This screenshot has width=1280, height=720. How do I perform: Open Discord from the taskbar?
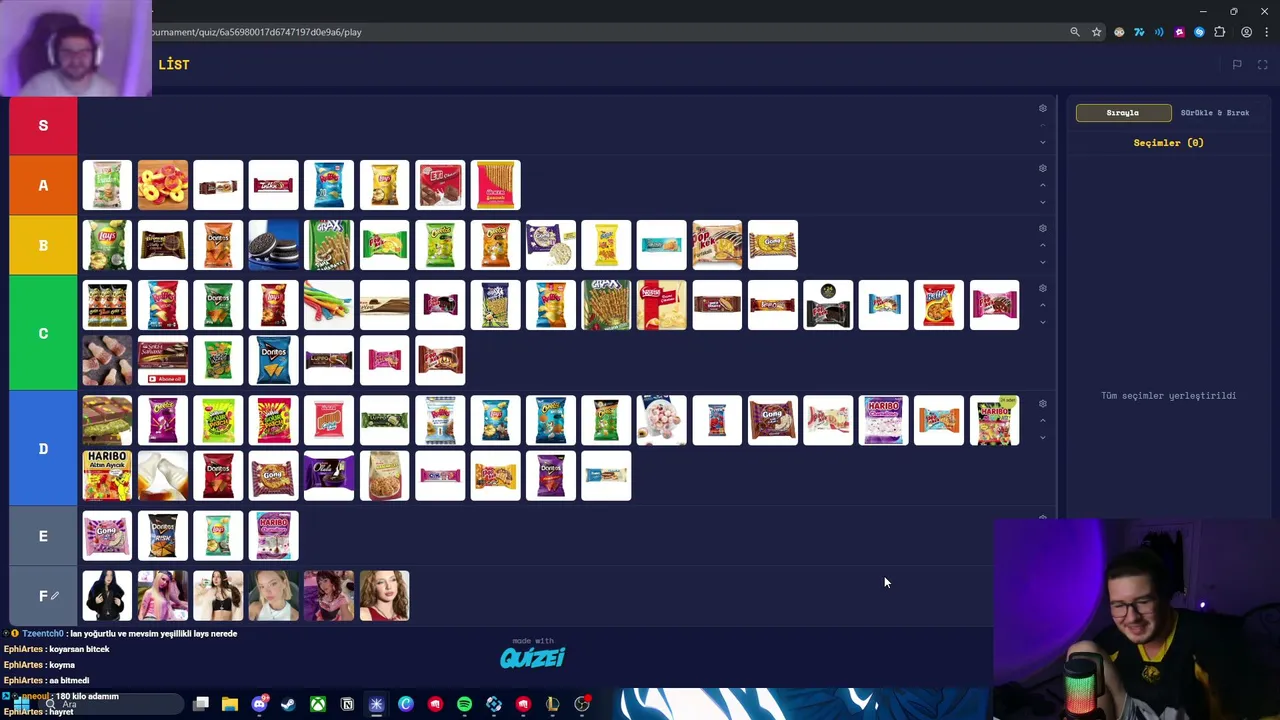coord(259,704)
